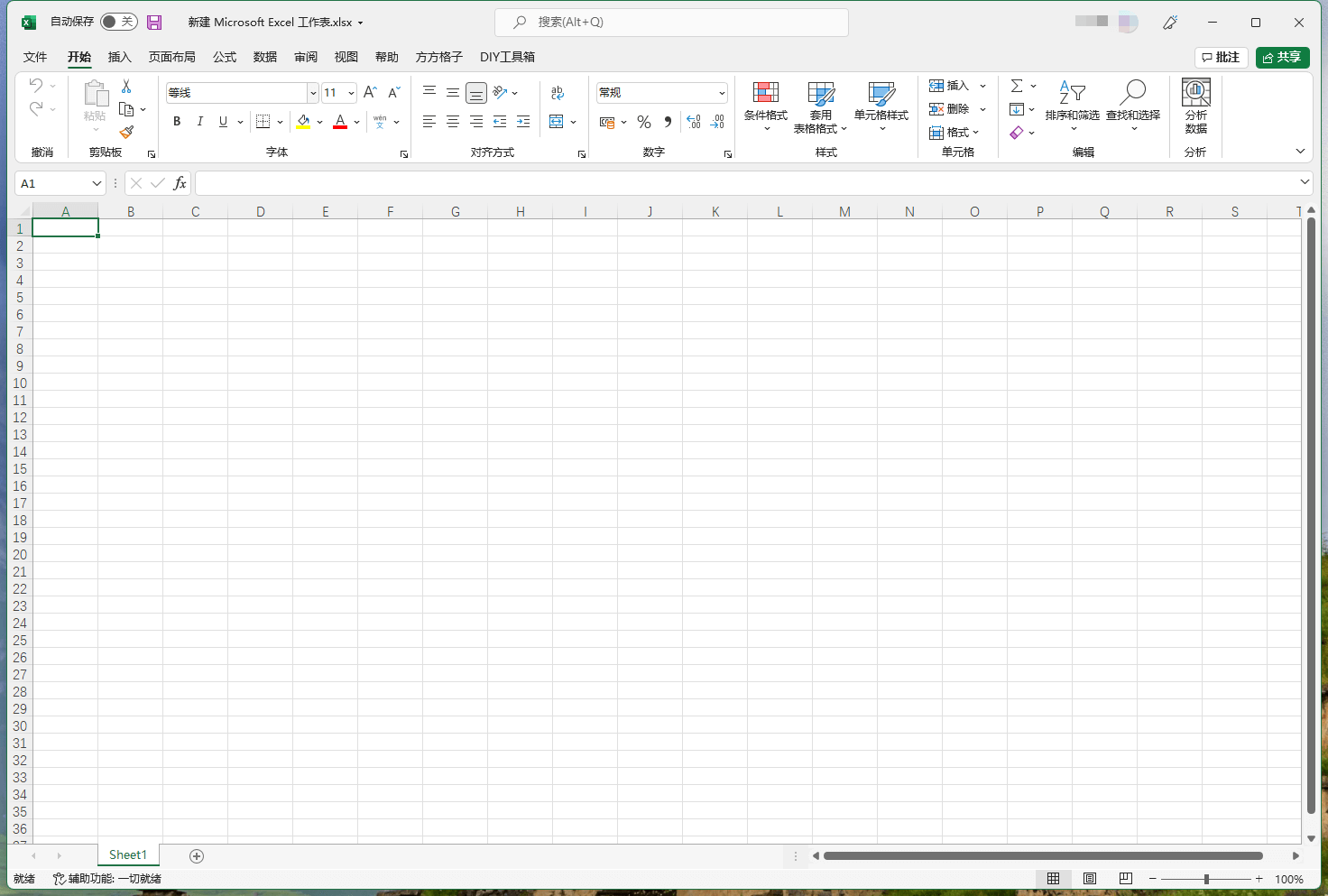This screenshot has height=896, width=1328.
Task: Apply the yellow fill color bucket
Action: point(303,122)
